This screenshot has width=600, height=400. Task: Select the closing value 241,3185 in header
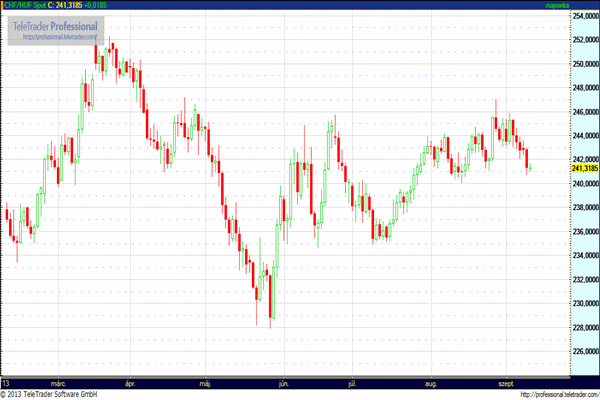(69, 5)
